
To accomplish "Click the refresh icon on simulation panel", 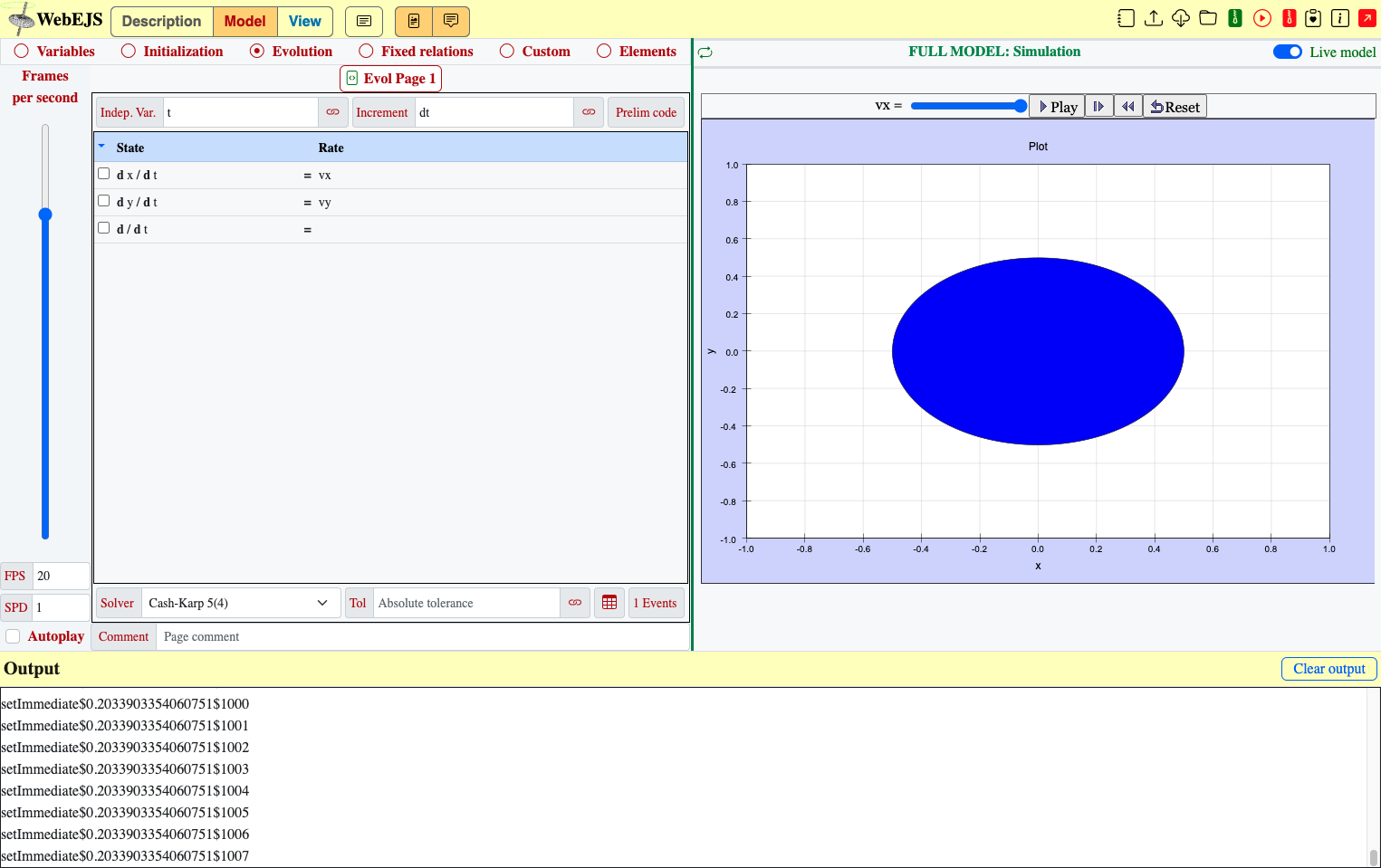I will point(705,52).
